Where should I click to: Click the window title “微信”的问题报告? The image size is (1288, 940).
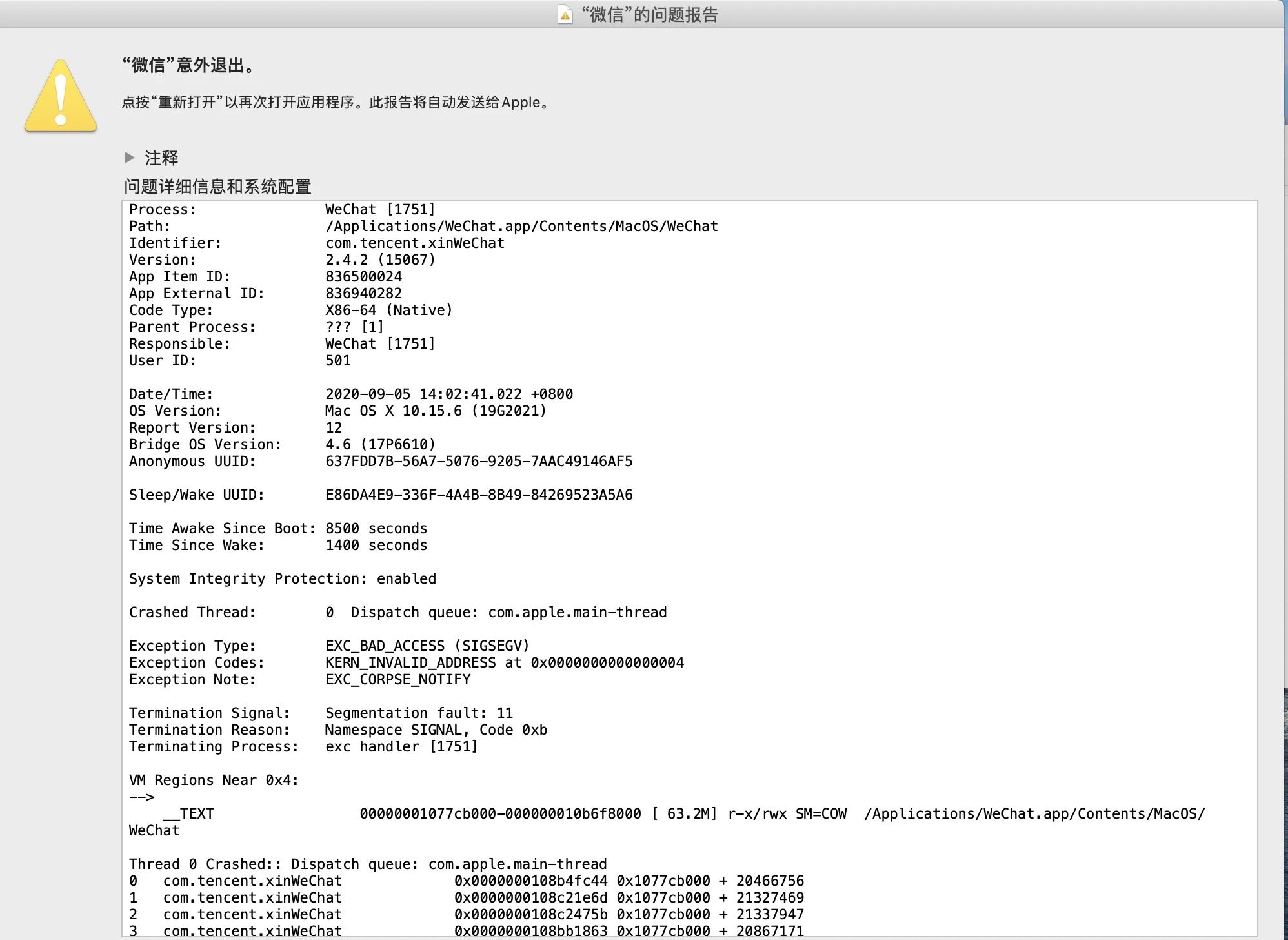pyautogui.click(x=650, y=14)
